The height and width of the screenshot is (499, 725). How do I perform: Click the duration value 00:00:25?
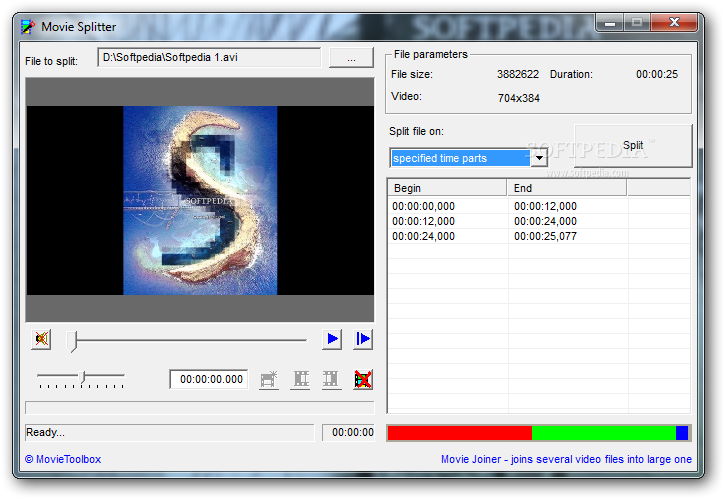[657, 74]
